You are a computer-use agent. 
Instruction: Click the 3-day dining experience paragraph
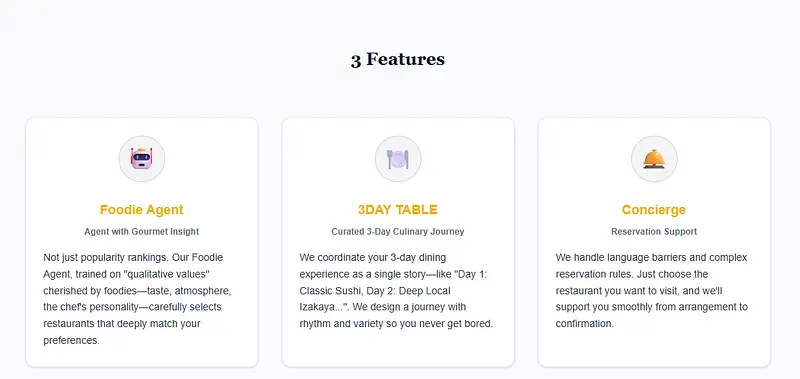(x=396, y=291)
